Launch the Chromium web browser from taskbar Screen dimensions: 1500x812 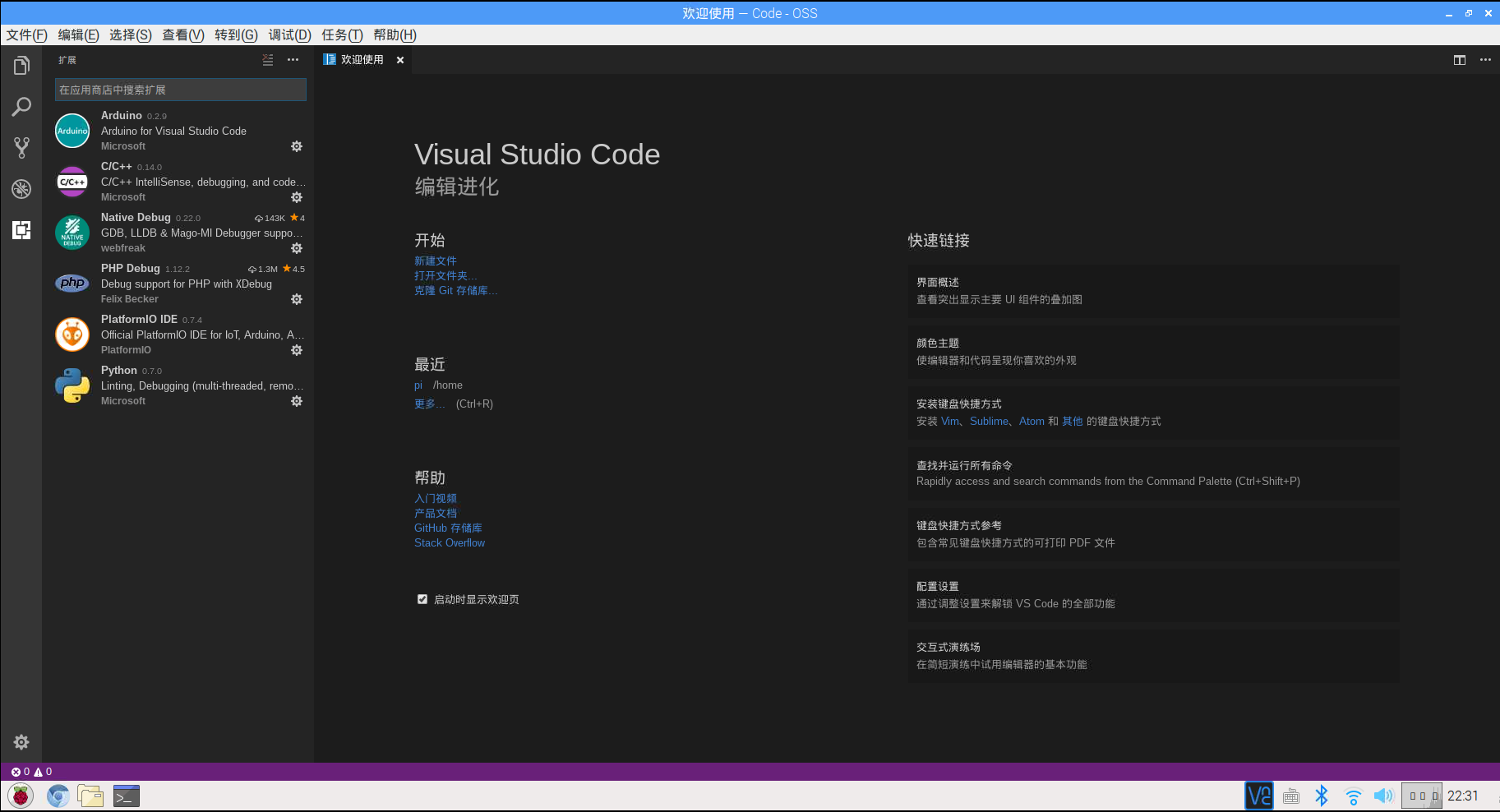[58, 796]
